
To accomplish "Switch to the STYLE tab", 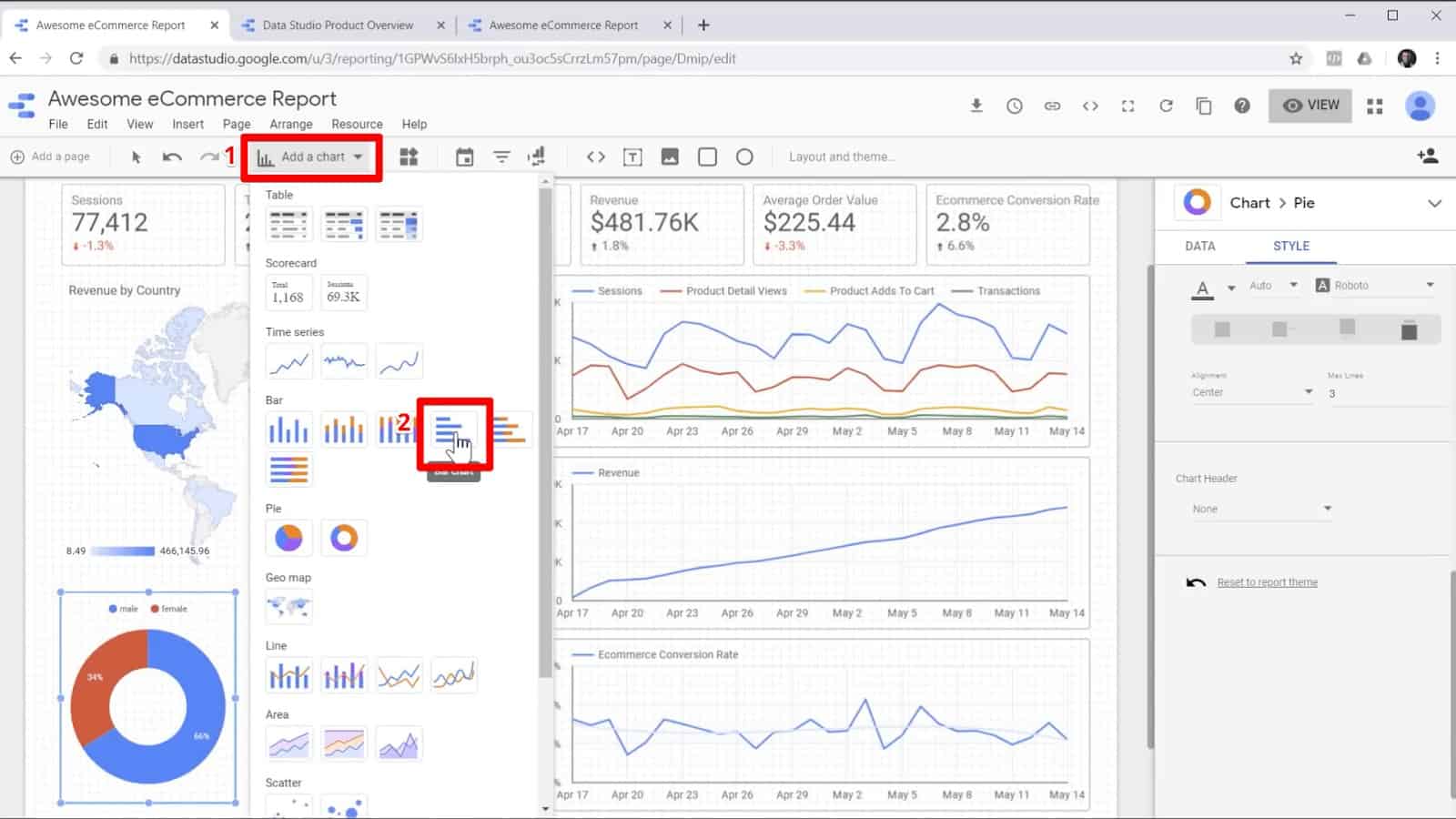I will pos(1291,246).
